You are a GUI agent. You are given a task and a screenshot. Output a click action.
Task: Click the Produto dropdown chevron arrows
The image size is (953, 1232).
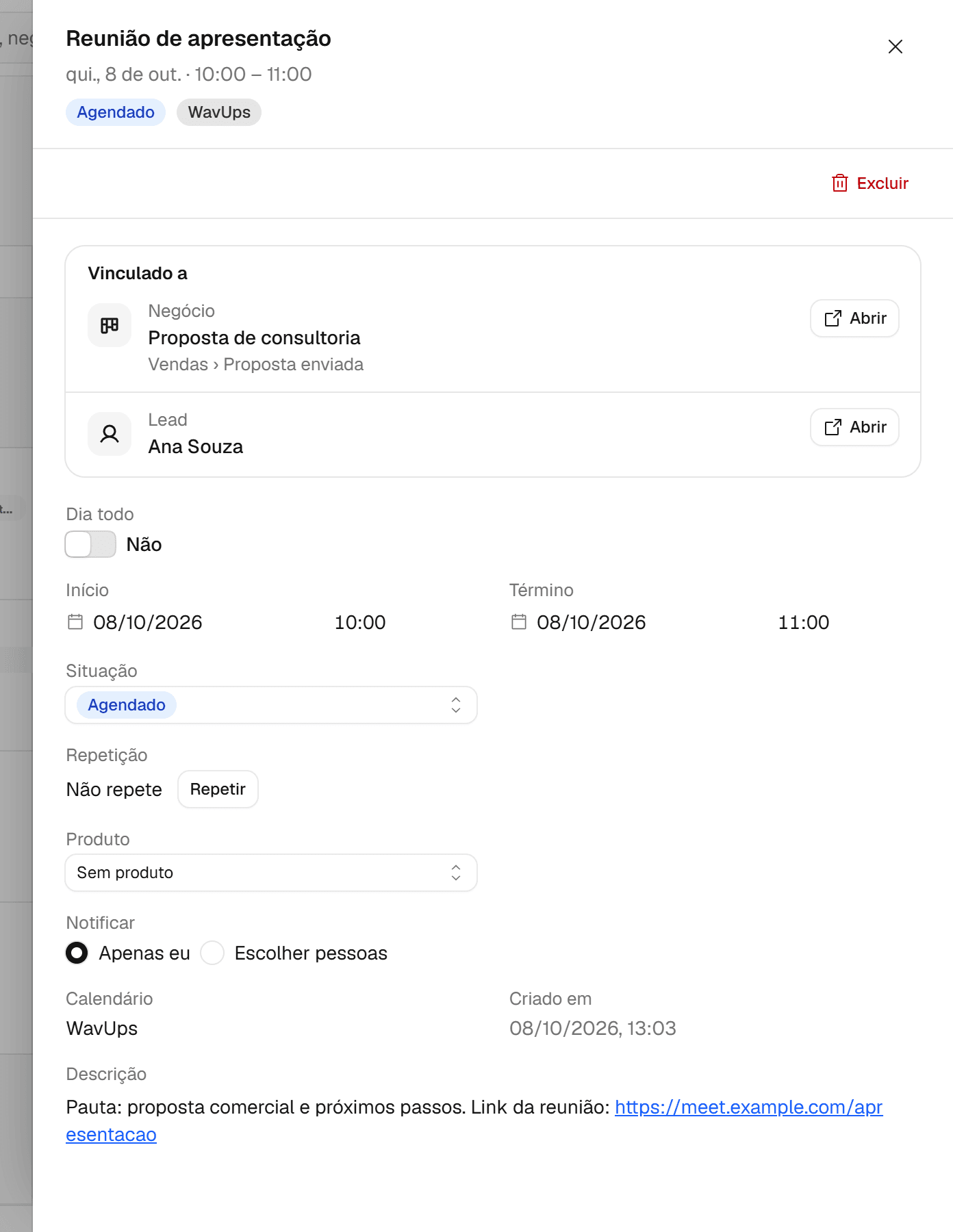pyautogui.click(x=456, y=873)
